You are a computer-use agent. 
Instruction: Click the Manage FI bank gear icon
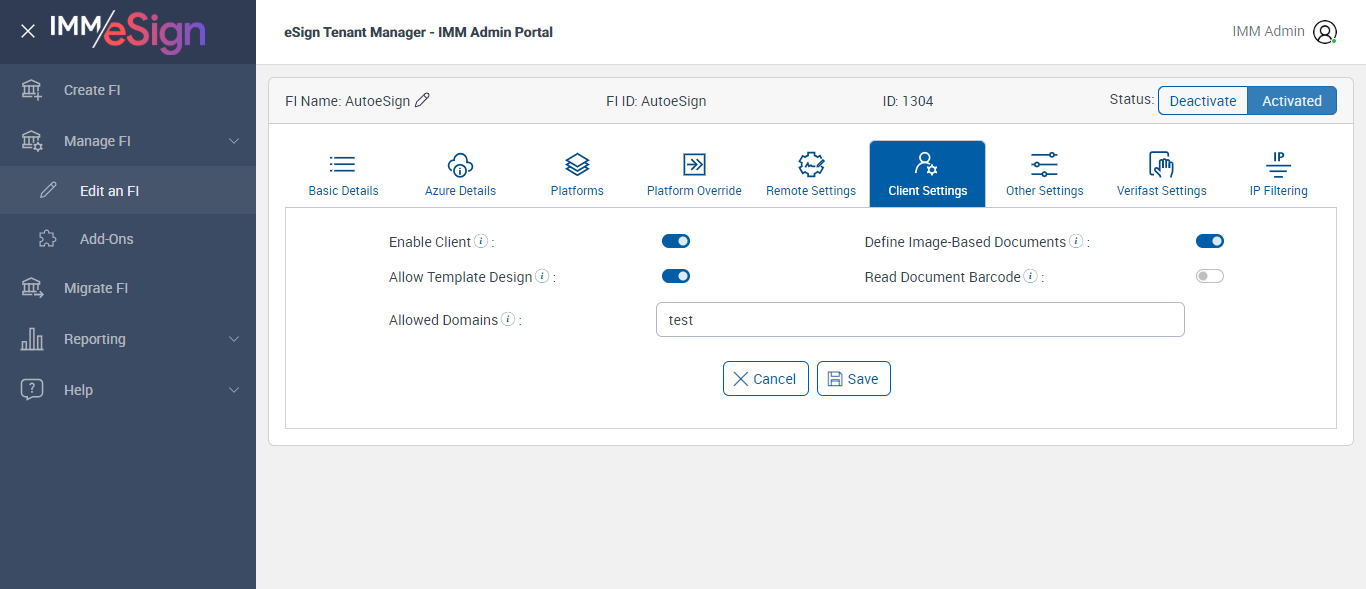(32, 141)
